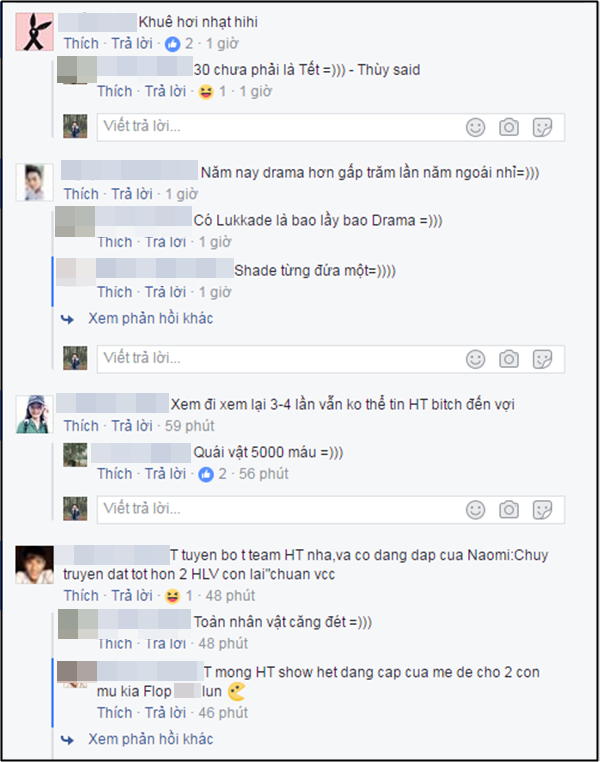The width and height of the screenshot is (600, 762).
Task: Open bunny-ribbon avatar commenter profile
Action: 34,32
